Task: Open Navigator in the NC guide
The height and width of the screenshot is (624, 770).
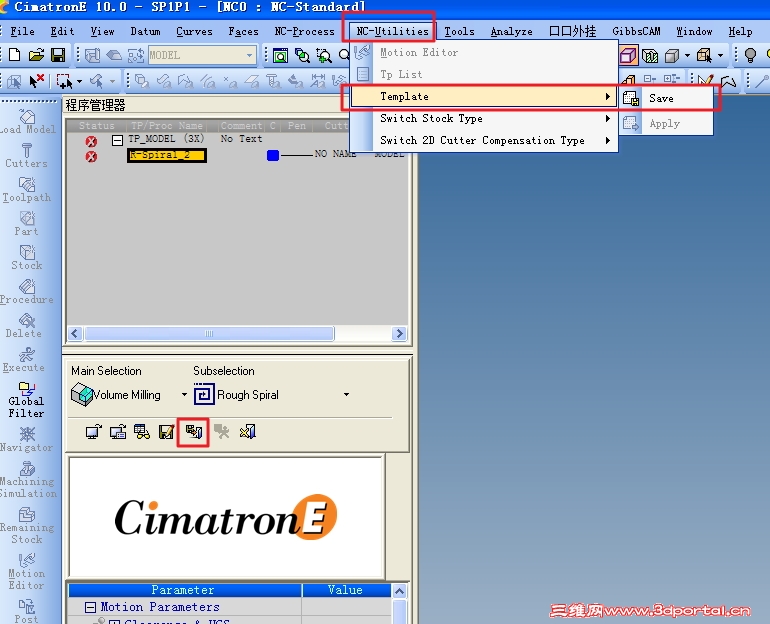Action: (27, 439)
